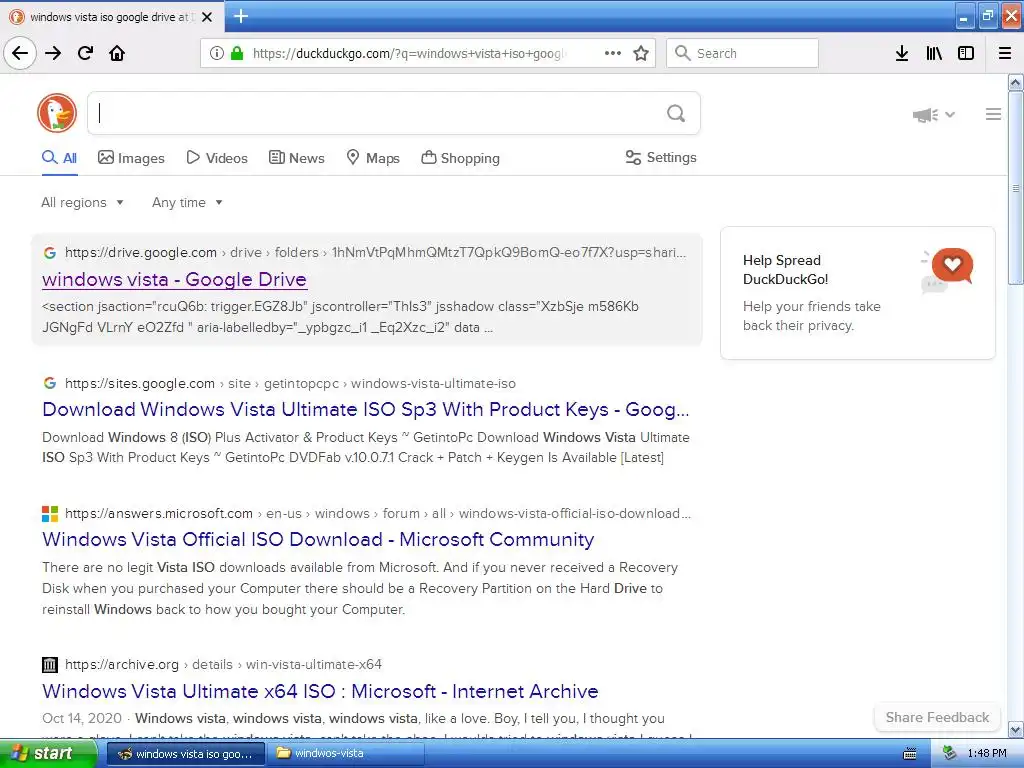Viewport: 1024px width, 768px height.
Task: Open the Any time filter dropdown
Action: (x=187, y=202)
